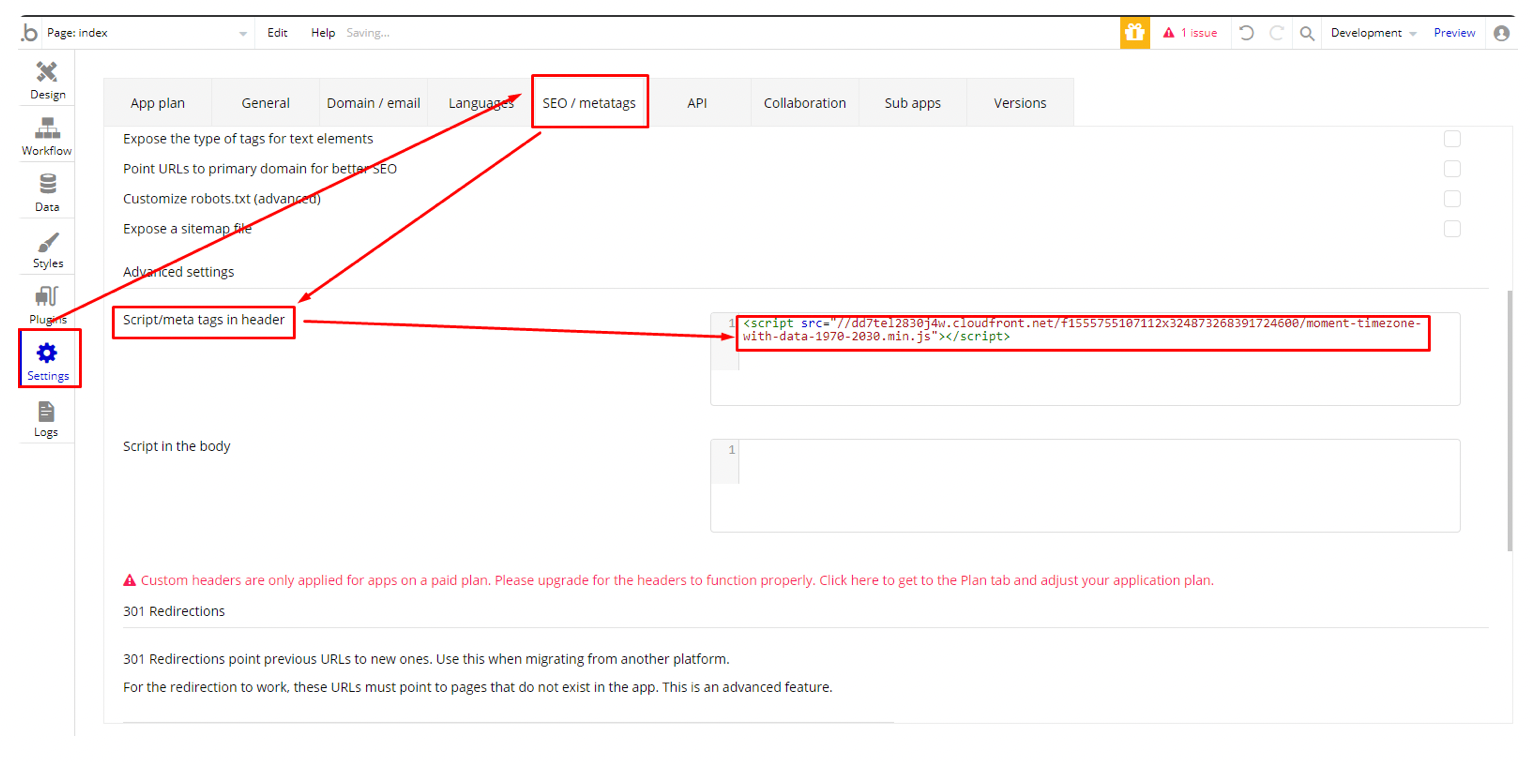Open the Logs tab in sidebar
Screen dimensions: 1530x762
click(47, 419)
